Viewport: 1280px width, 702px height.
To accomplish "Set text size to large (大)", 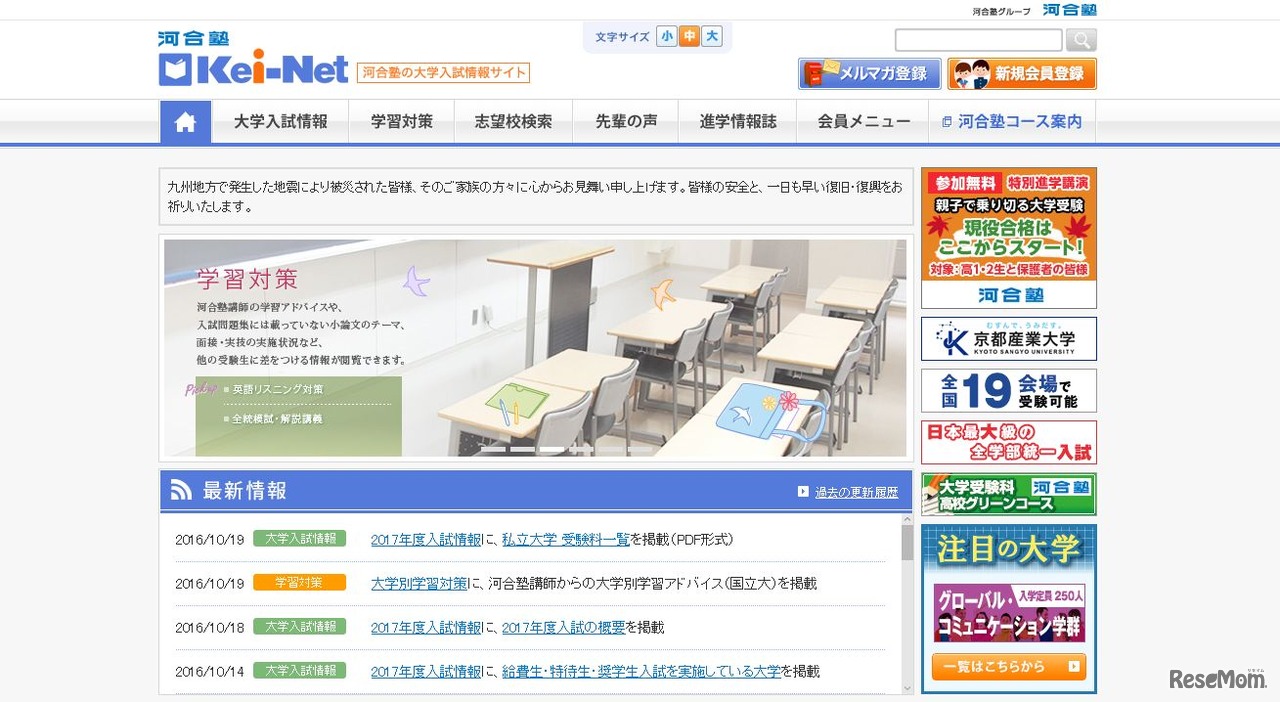I will click(711, 37).
